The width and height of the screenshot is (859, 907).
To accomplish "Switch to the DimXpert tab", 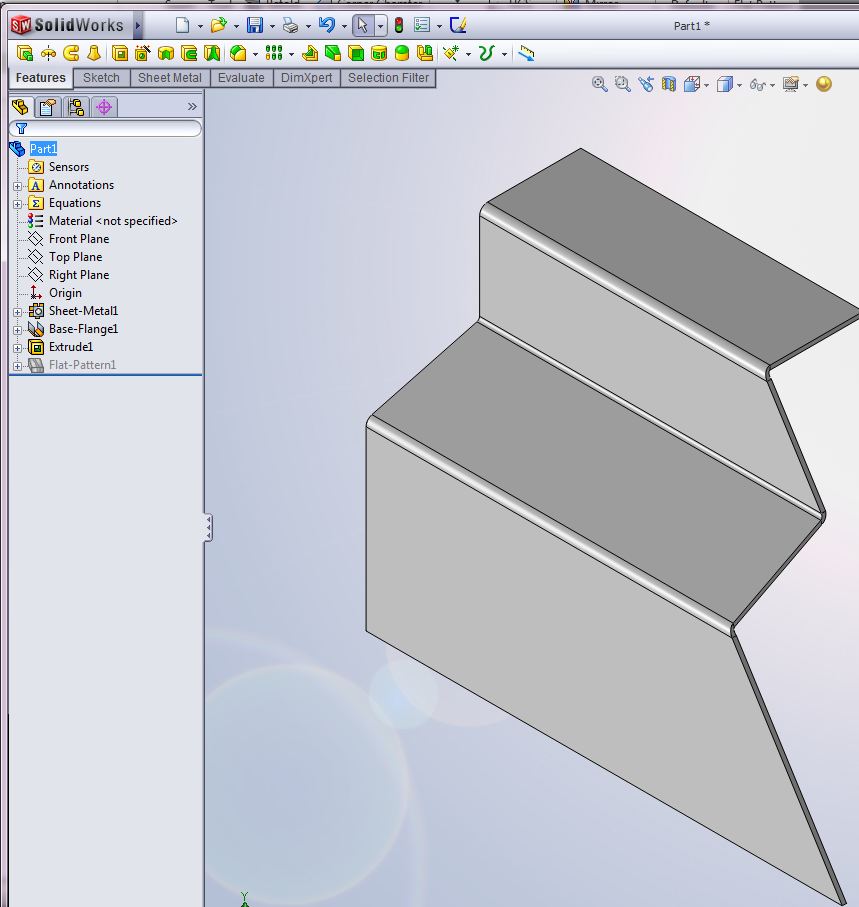I will tap(307, 78).
